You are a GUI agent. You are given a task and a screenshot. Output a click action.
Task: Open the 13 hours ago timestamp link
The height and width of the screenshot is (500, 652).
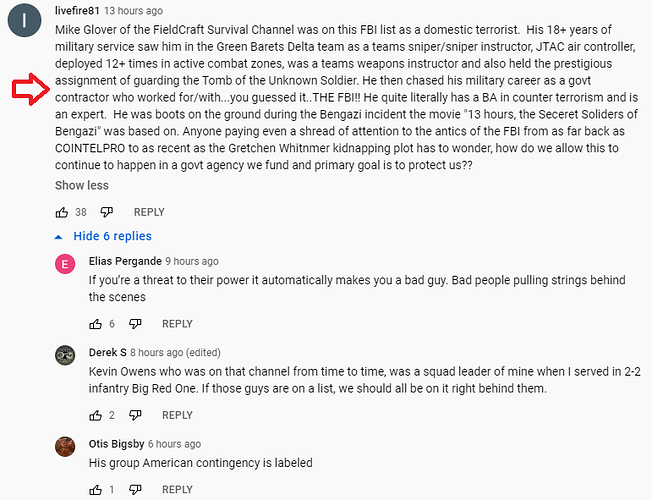pyautogui.click(x=133, y=11)
